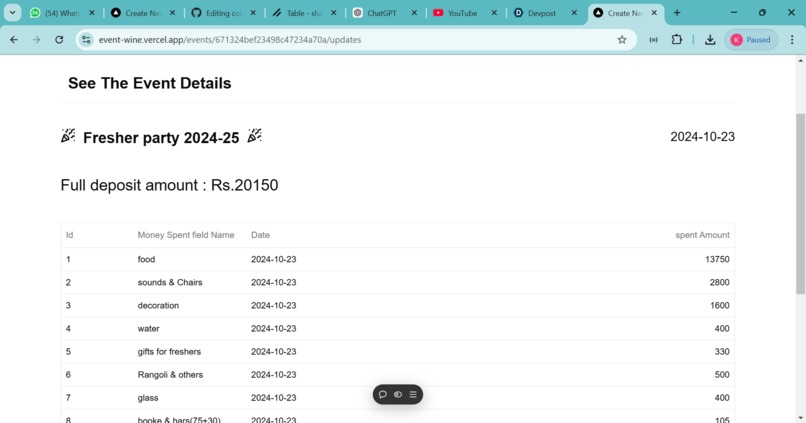This screenshot has width=806, height=423.
Task: Click the 330 amount cell
Action: (722, 352)
